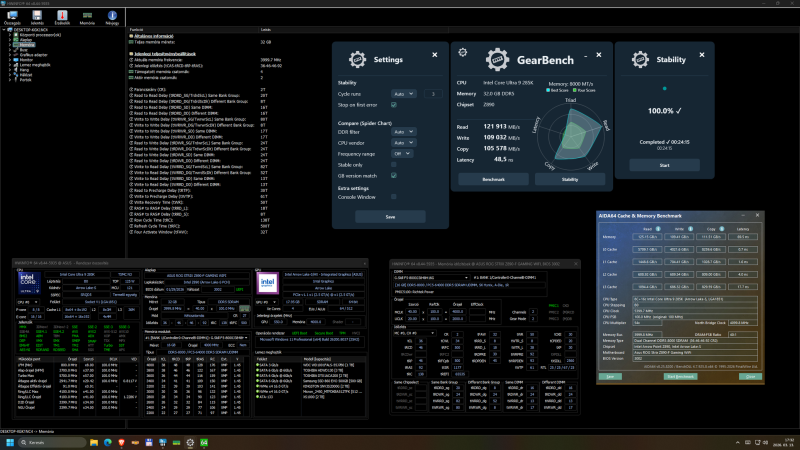Launch Microsoft Edge from the taskbar

coord(108,442)
